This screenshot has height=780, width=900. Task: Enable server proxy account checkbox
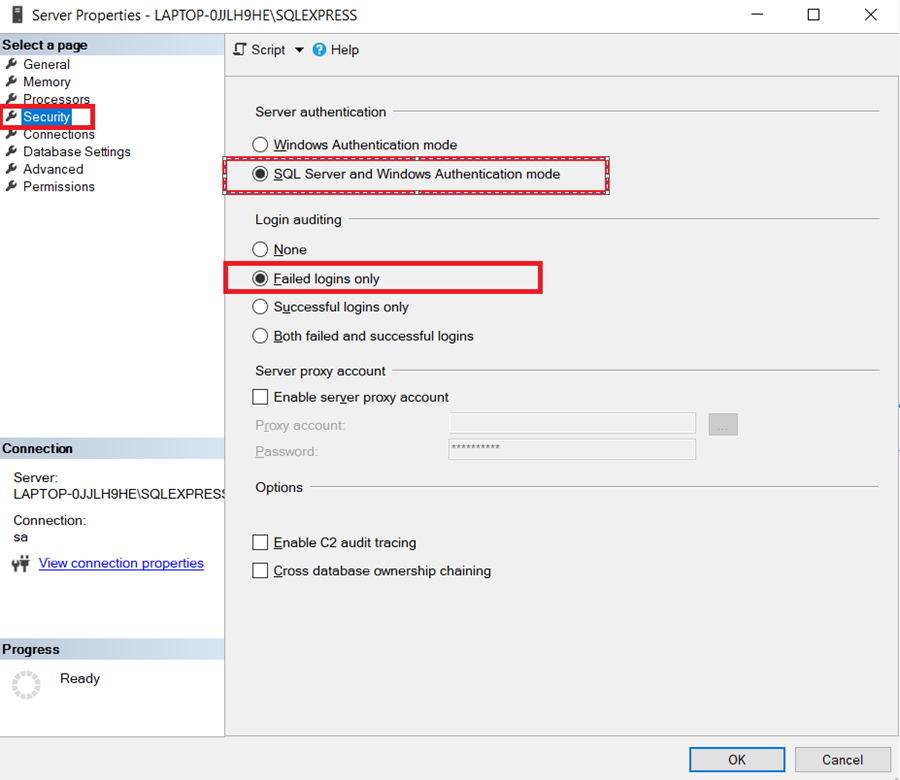(x=260, y=397)
